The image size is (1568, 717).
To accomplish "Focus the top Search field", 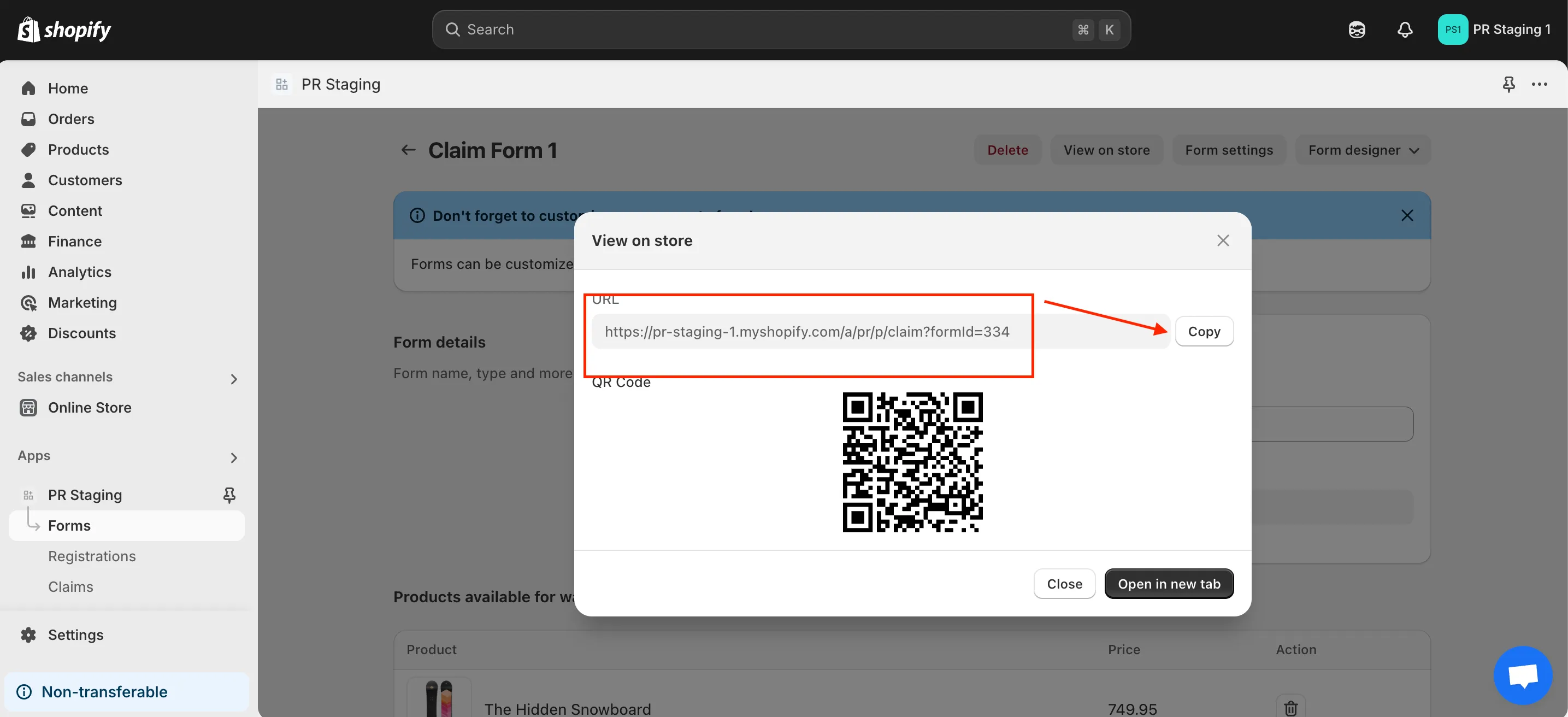I will (x=781, y=29).
